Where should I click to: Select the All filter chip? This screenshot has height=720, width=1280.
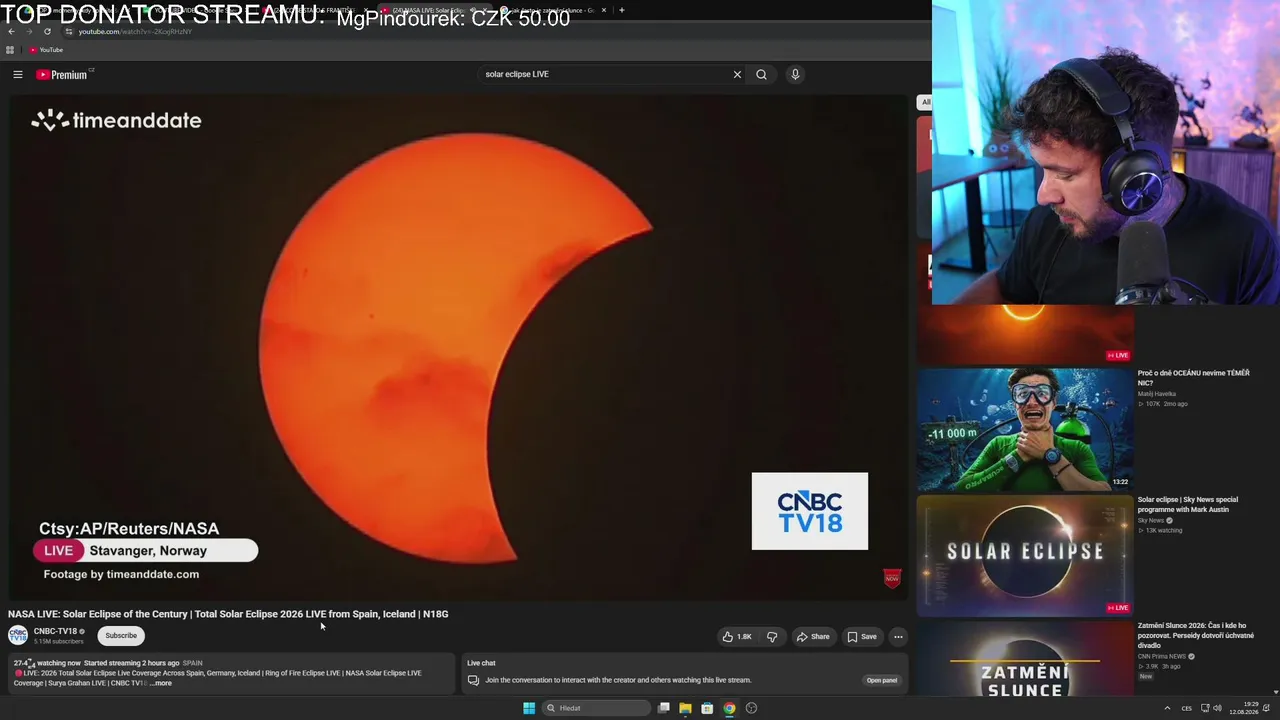[925, 102]
